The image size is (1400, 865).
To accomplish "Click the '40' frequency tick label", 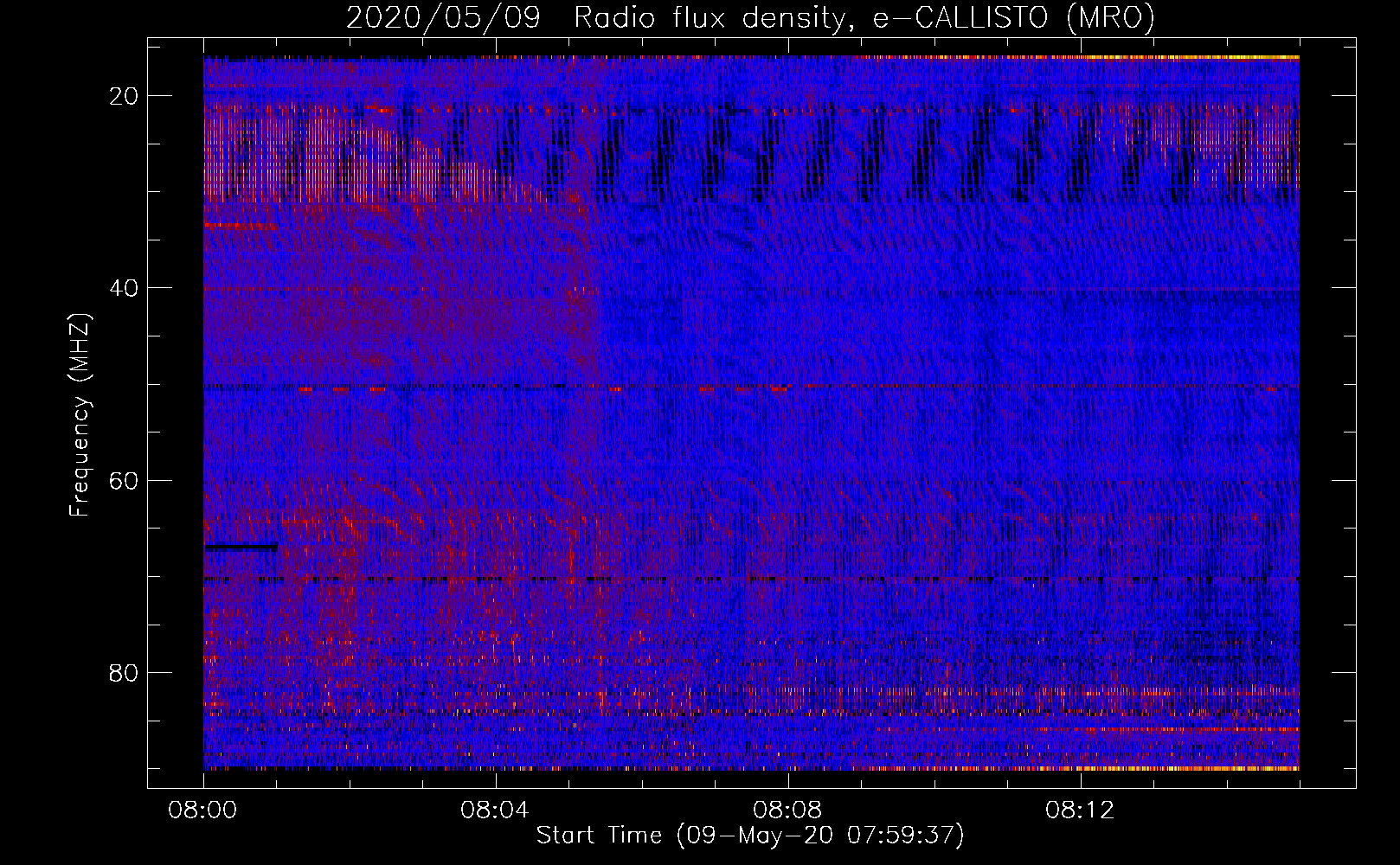I will click(124, 288).
